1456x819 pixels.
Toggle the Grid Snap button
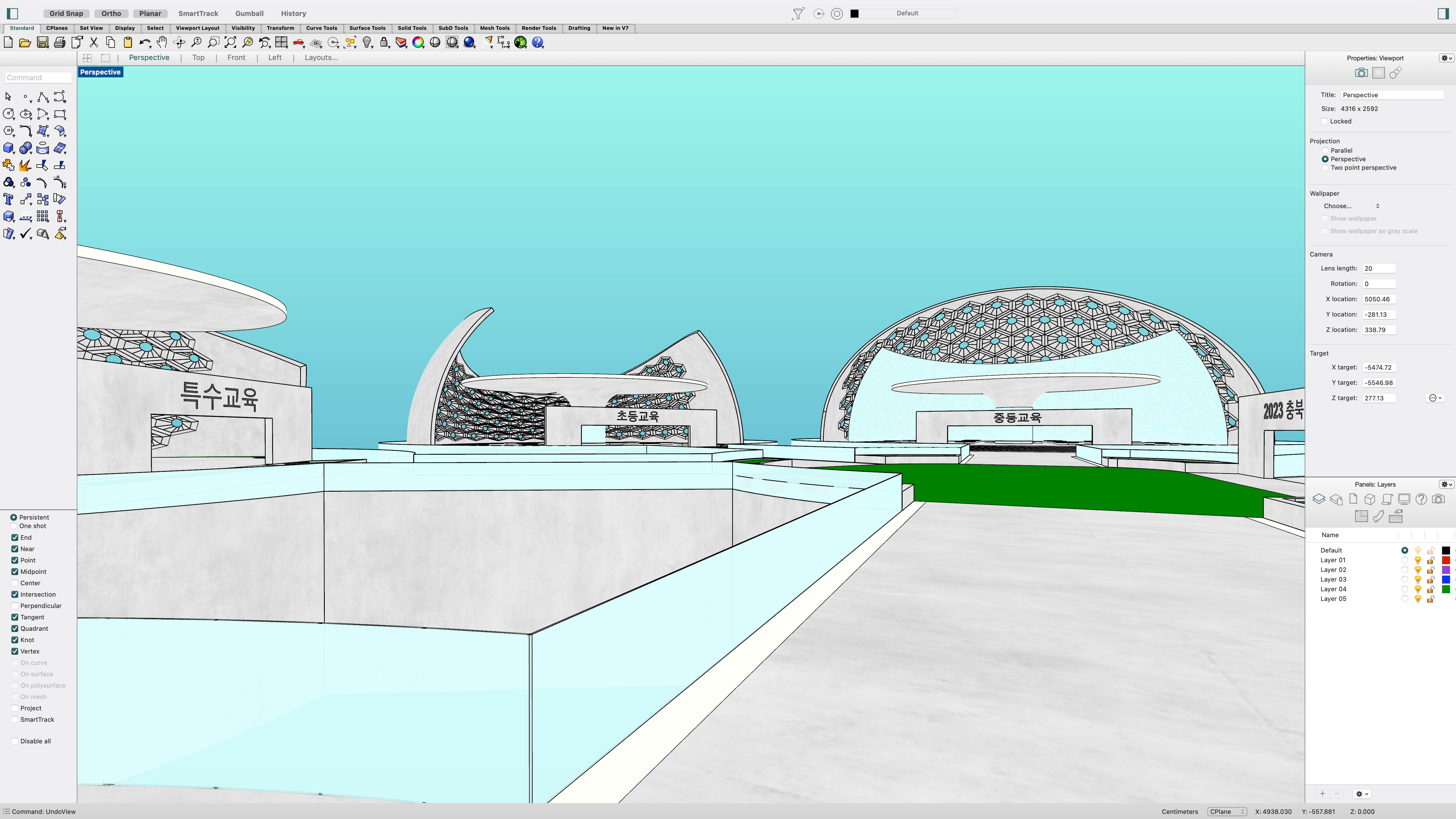click(66, 13)
